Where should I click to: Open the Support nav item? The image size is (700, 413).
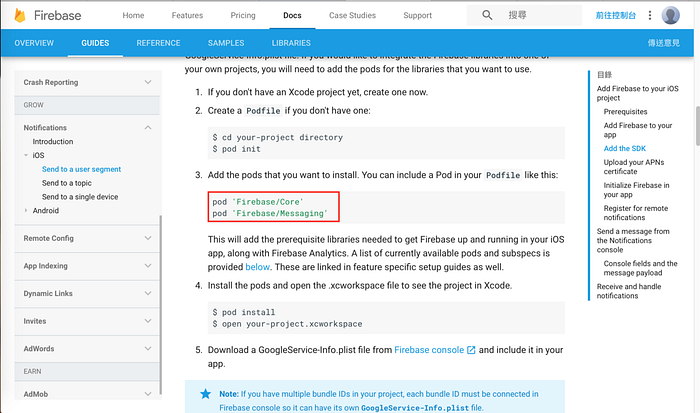click(x=418, y=15)
